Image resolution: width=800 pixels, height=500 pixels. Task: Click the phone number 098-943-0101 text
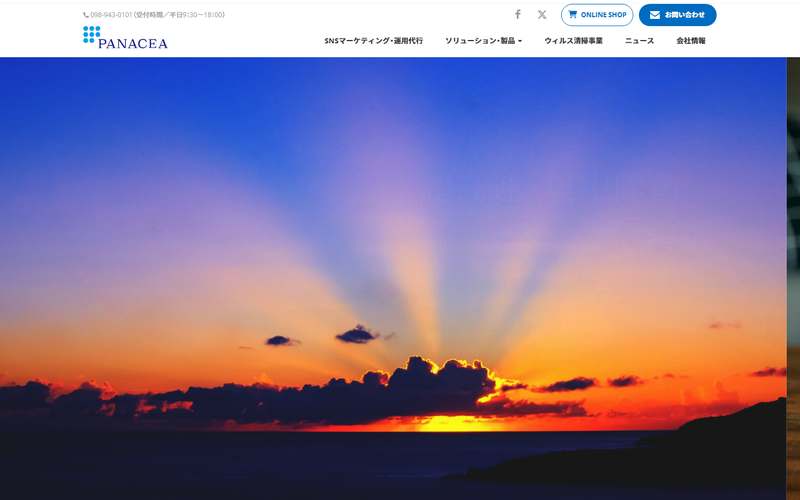click(111, 15)
